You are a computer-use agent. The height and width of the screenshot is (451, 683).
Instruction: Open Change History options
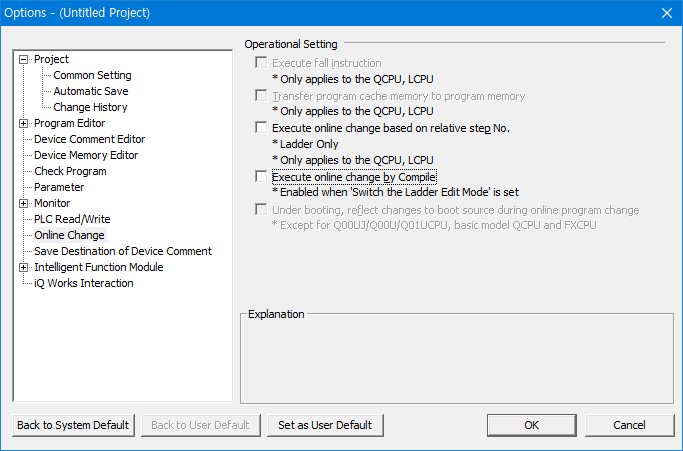pos(91,107)
